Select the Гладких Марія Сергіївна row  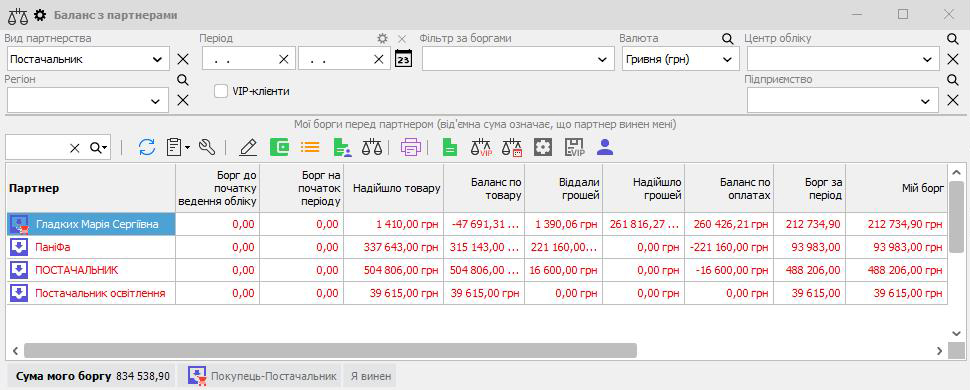pyautogui.click(x=476, y=224)
